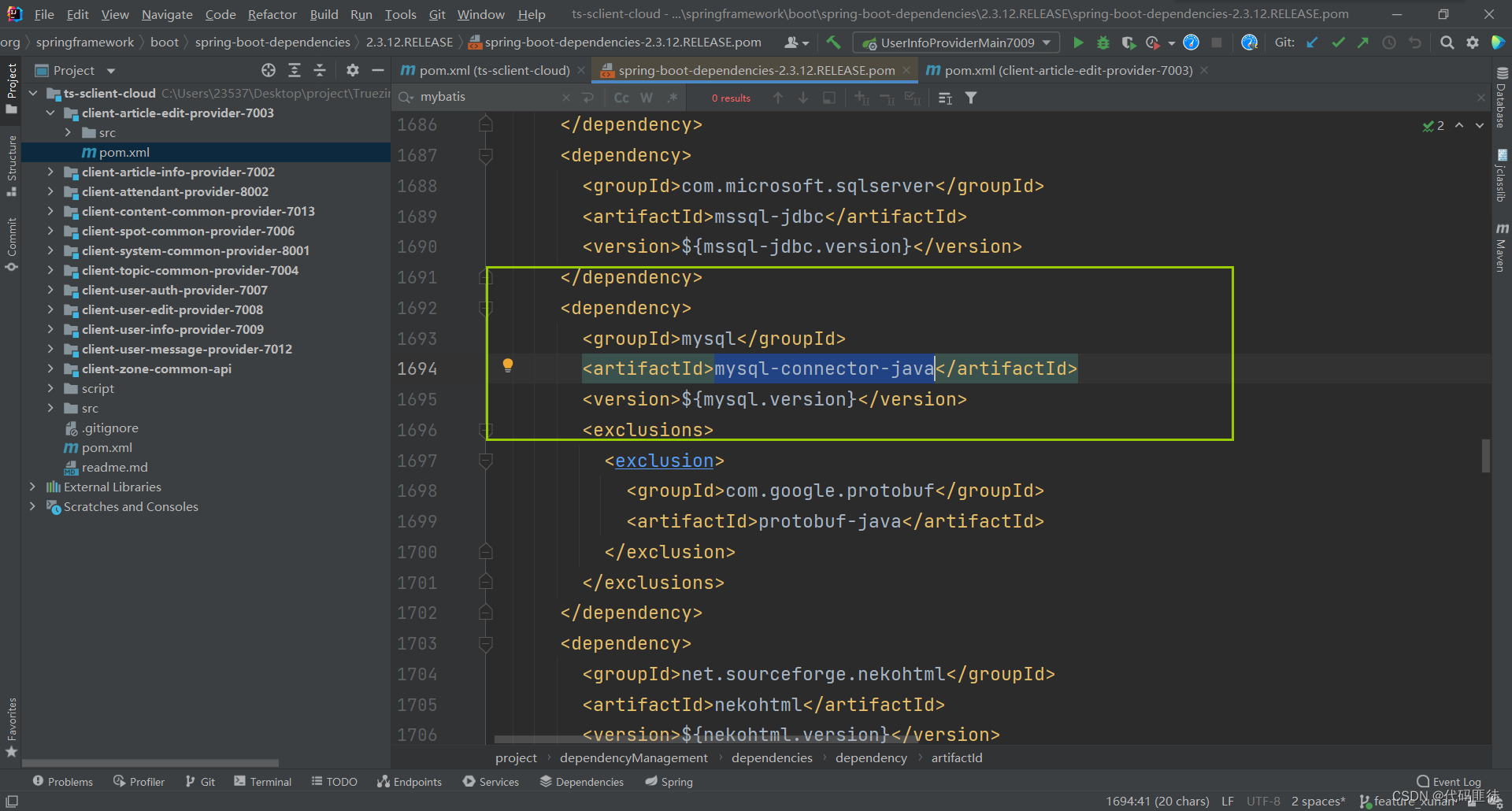Toggle Regex option in search bar
1512x811 pixels.
(x=672, y=98)
